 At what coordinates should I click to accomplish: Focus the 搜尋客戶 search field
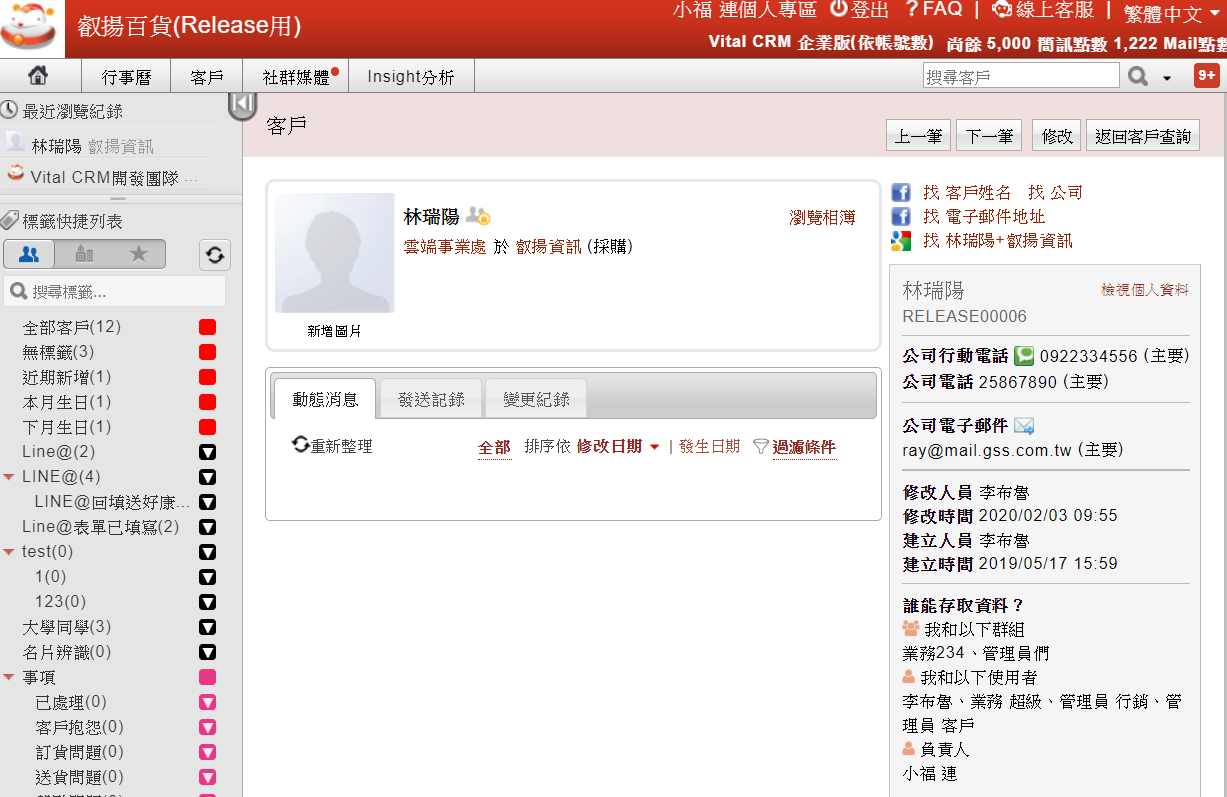(x=1021, y=76)
